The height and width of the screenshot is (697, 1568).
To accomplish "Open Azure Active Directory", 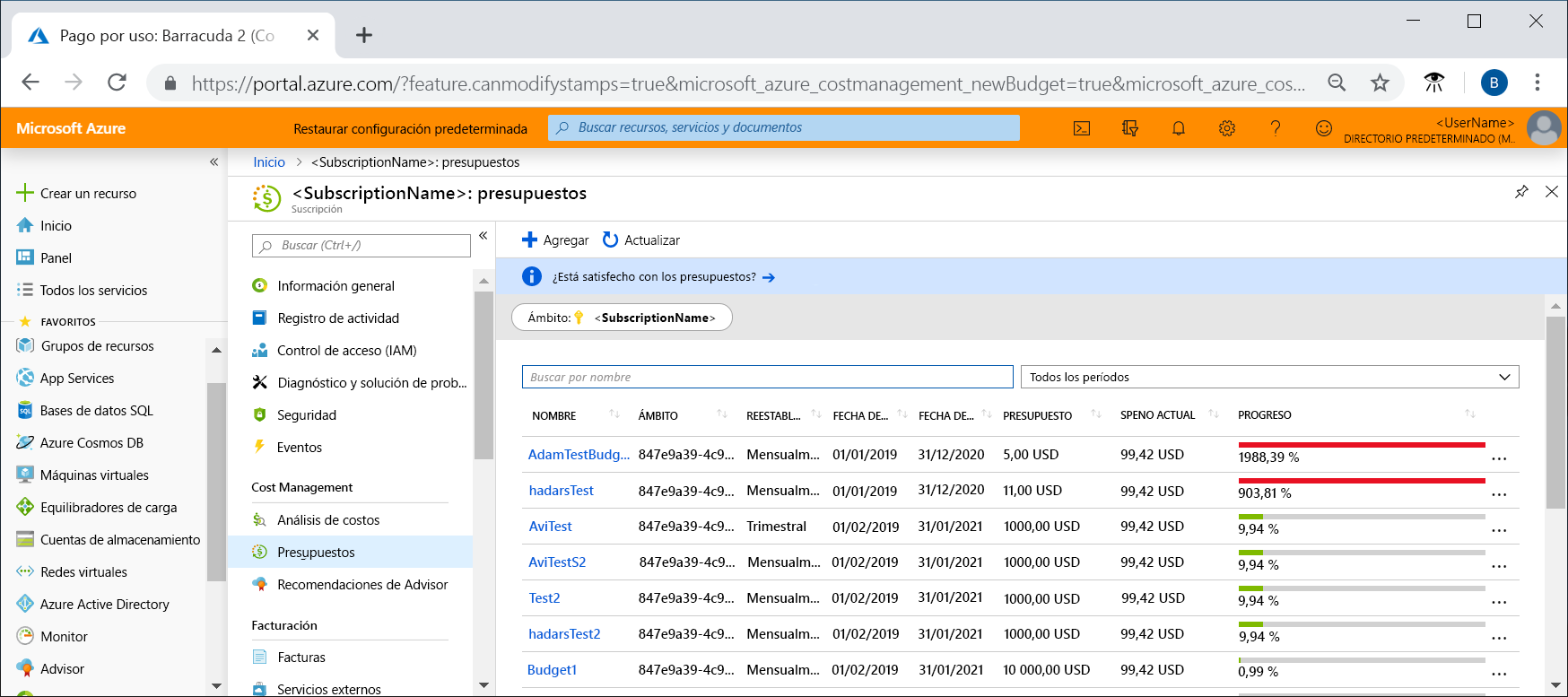I will (x=104, y=605).
